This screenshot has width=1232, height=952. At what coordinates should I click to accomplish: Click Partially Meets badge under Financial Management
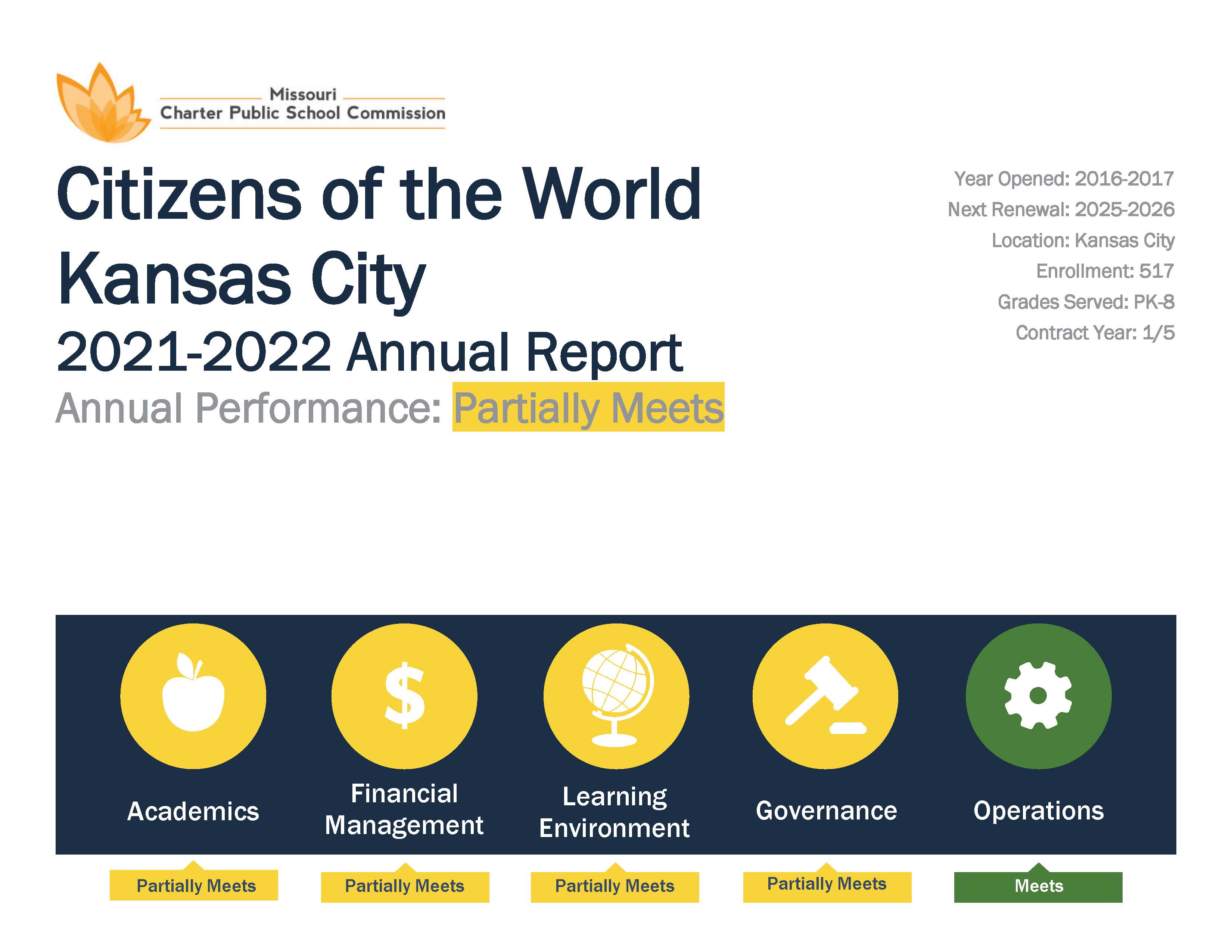(405, 887)
